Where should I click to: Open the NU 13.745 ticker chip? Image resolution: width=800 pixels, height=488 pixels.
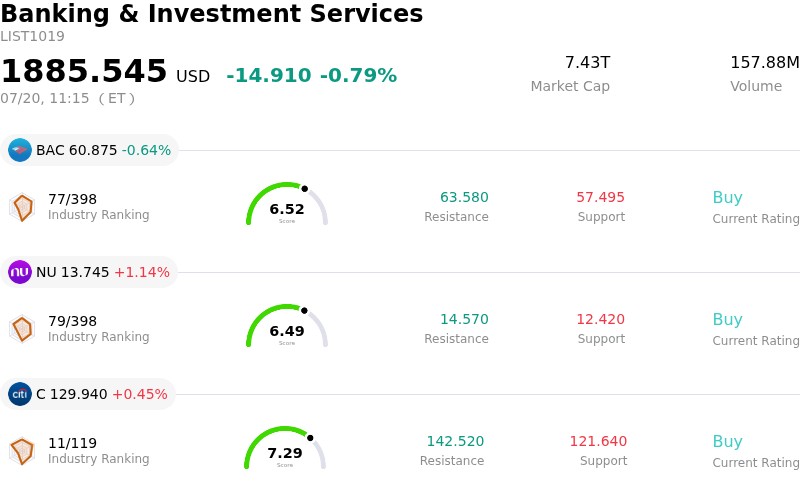tap(89, 272)
